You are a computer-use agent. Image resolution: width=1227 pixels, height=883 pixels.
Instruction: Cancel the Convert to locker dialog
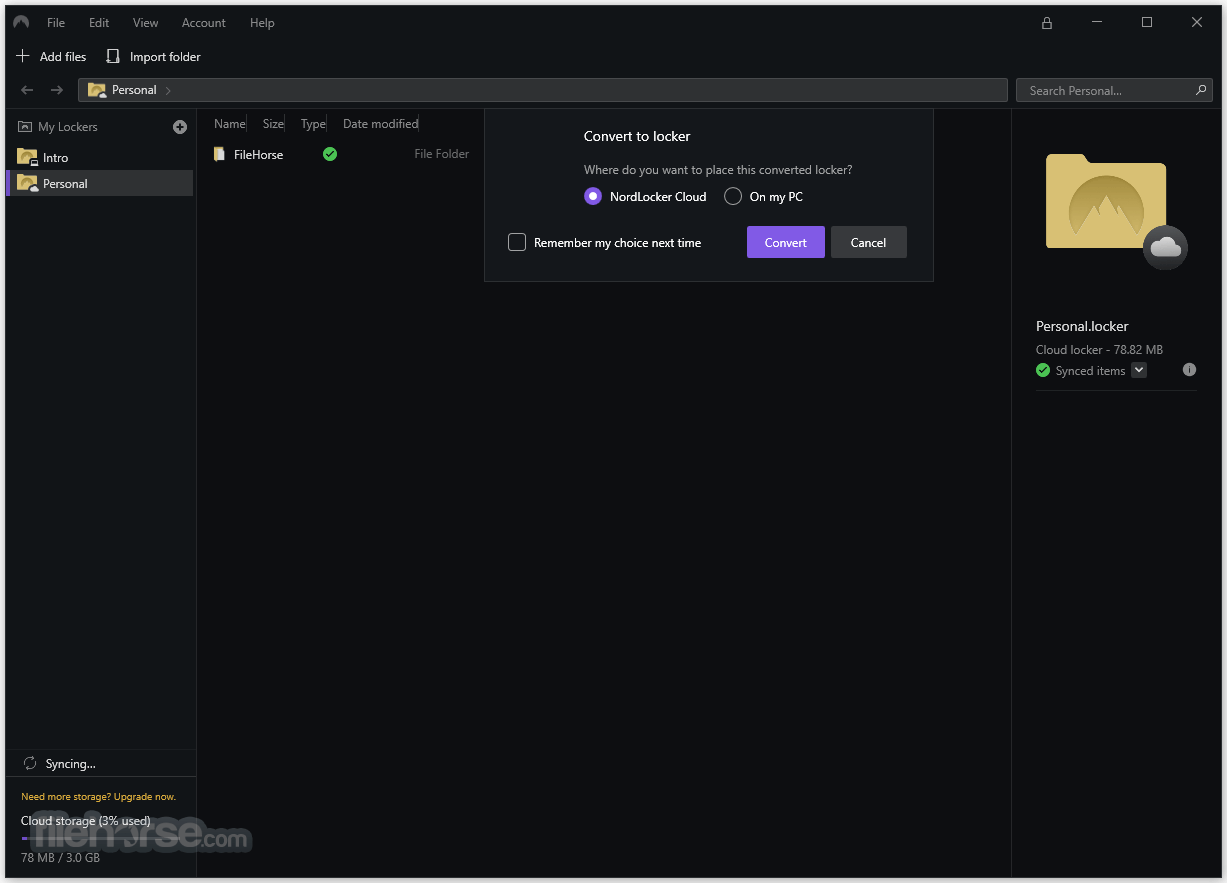click(x=868, y=242)
